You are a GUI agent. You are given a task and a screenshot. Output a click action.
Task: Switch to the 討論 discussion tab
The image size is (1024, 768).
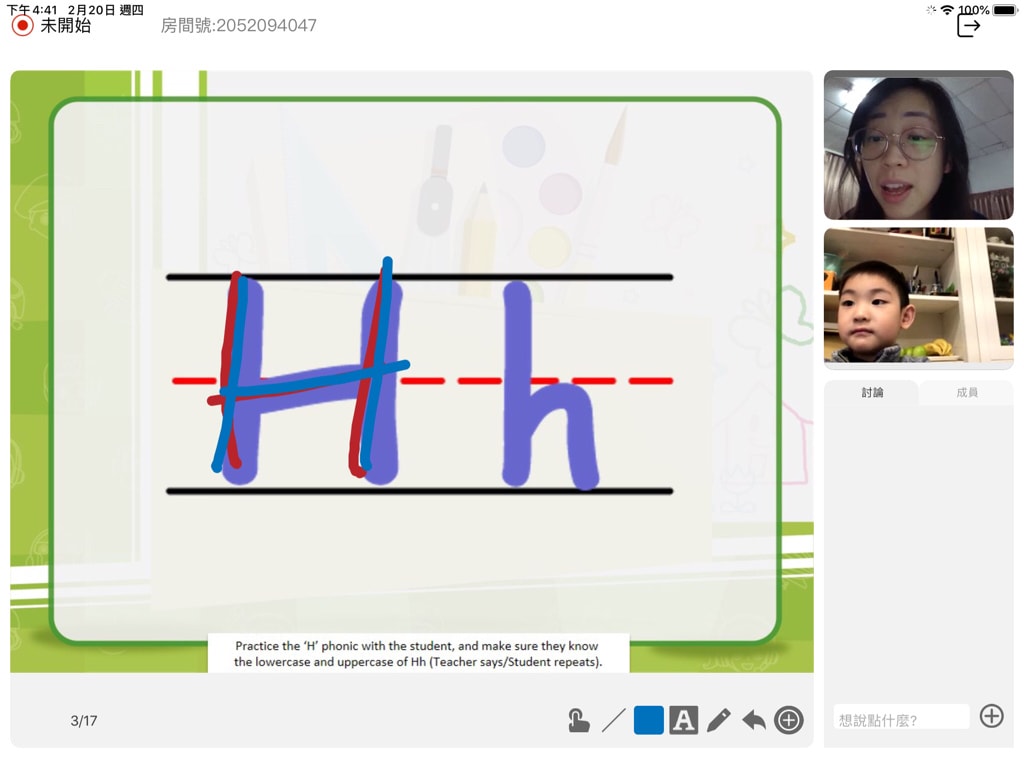pyautogui.click(x=872, y=393)
